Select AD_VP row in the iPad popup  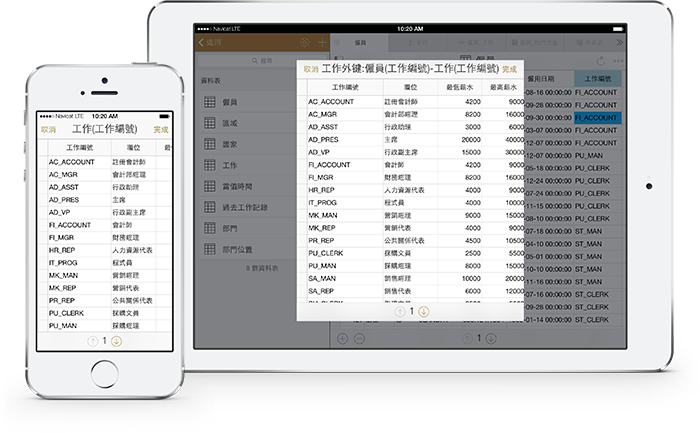tap(411, 152)
